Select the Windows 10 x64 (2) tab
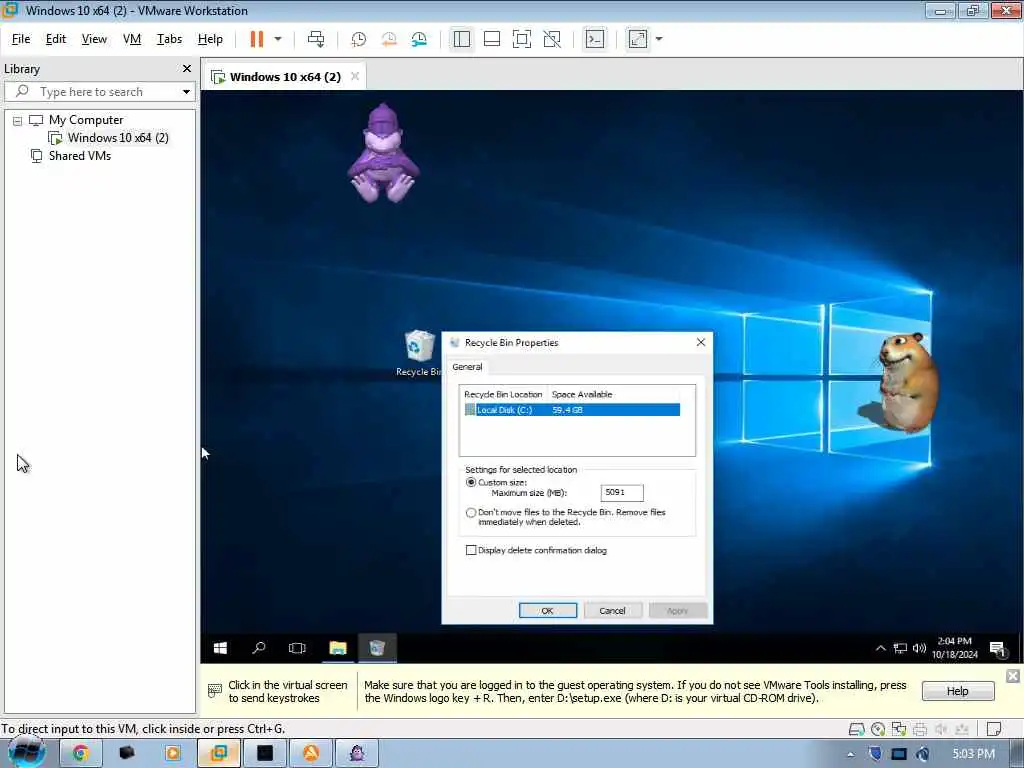 [x=285, y=77]
